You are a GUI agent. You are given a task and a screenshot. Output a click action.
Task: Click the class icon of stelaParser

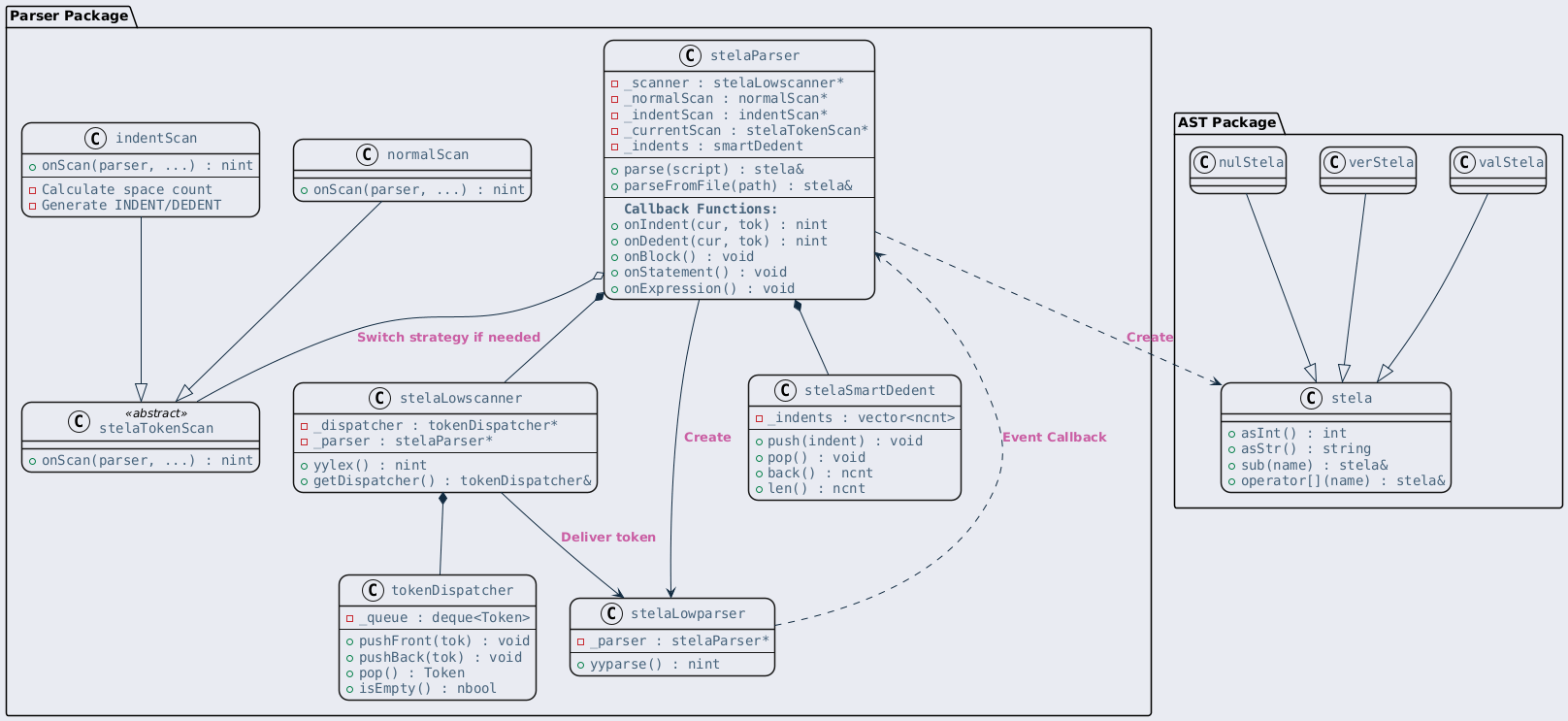tap(691, 56)
